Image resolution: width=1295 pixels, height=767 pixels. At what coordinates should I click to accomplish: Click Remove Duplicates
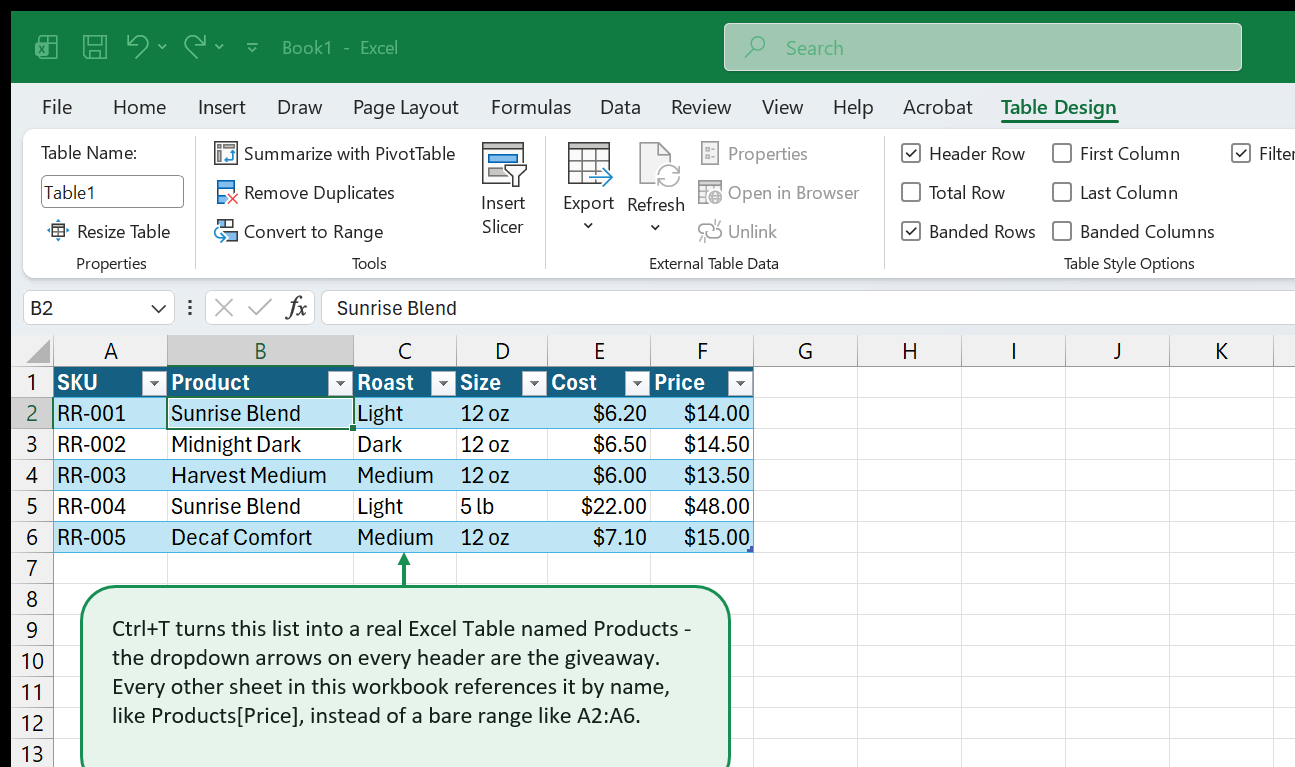[305, 193]
